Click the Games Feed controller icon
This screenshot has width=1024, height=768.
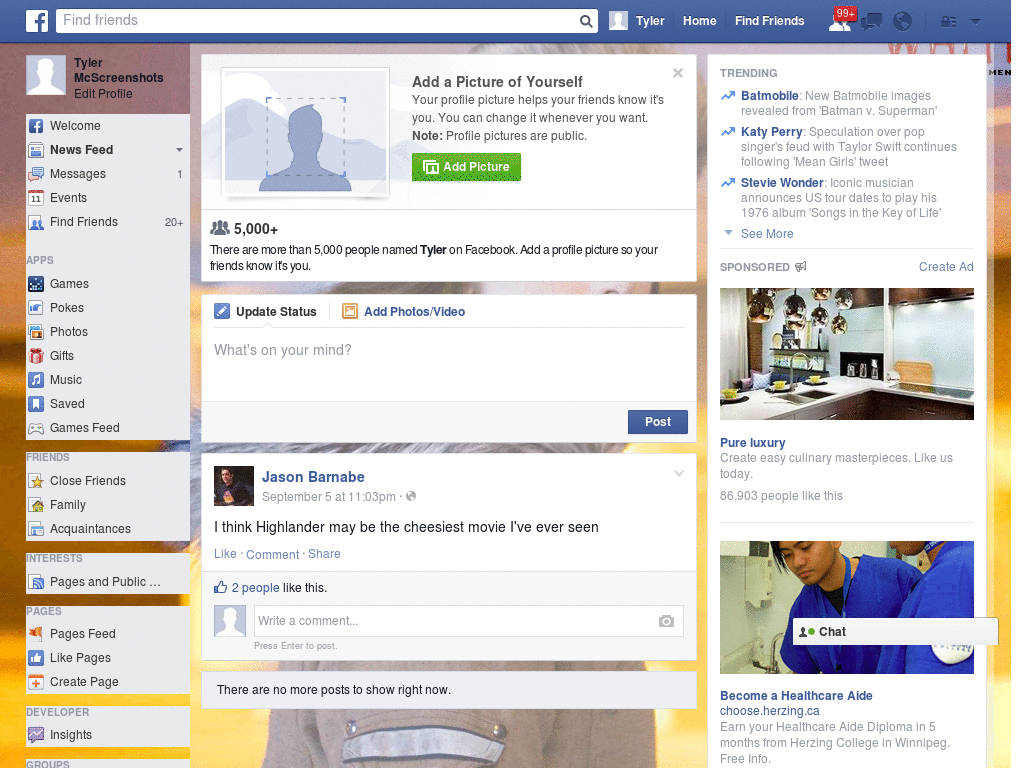(x=36, y=428)
